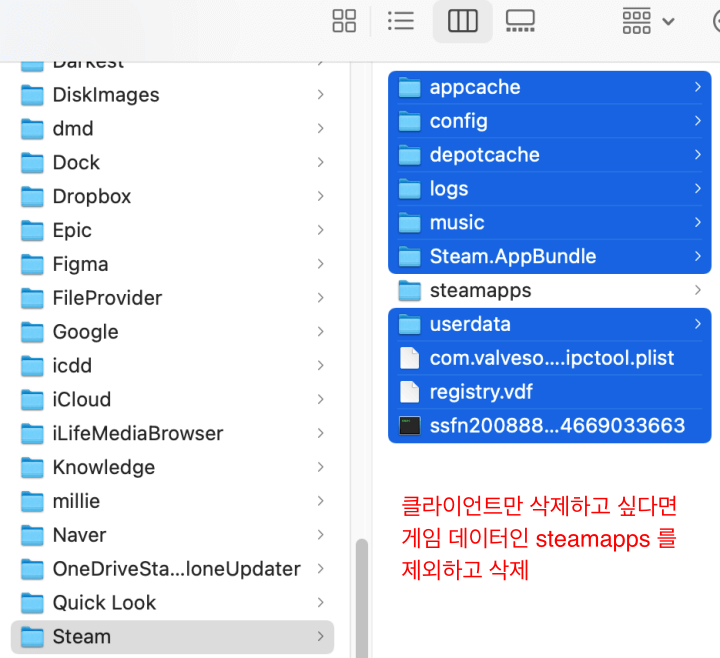Click the Figma folder icon

[x=32, y=264]
